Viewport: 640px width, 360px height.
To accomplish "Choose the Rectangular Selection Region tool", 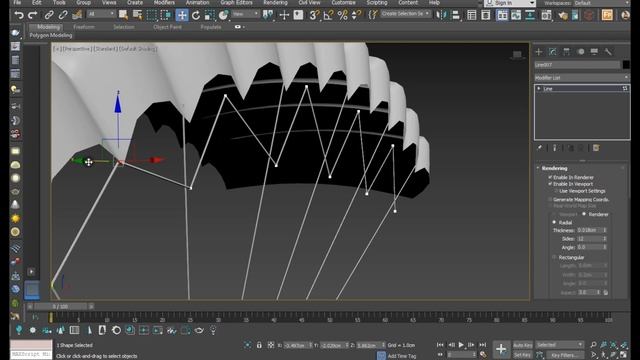I will pos(152,16).
